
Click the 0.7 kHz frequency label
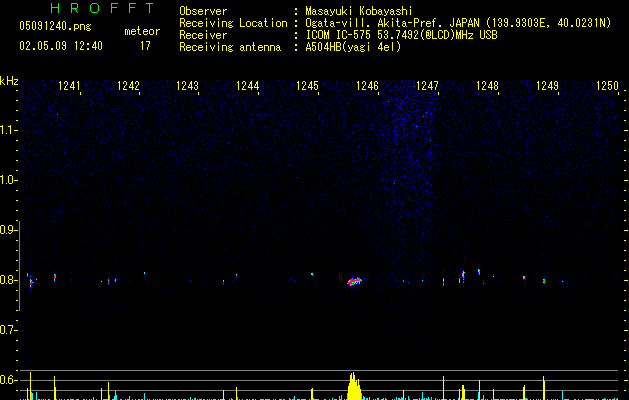pos(8,330)
